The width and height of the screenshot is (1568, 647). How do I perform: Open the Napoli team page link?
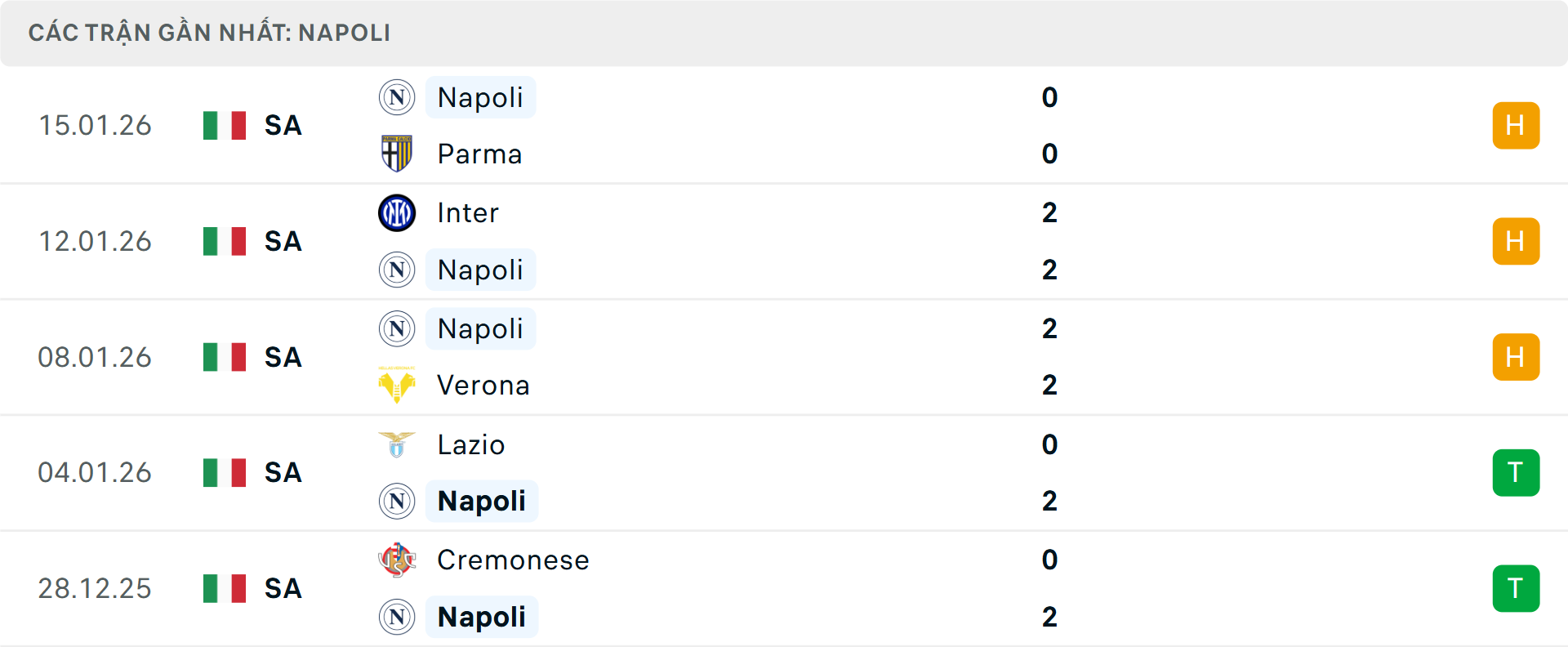coord(480,97)
